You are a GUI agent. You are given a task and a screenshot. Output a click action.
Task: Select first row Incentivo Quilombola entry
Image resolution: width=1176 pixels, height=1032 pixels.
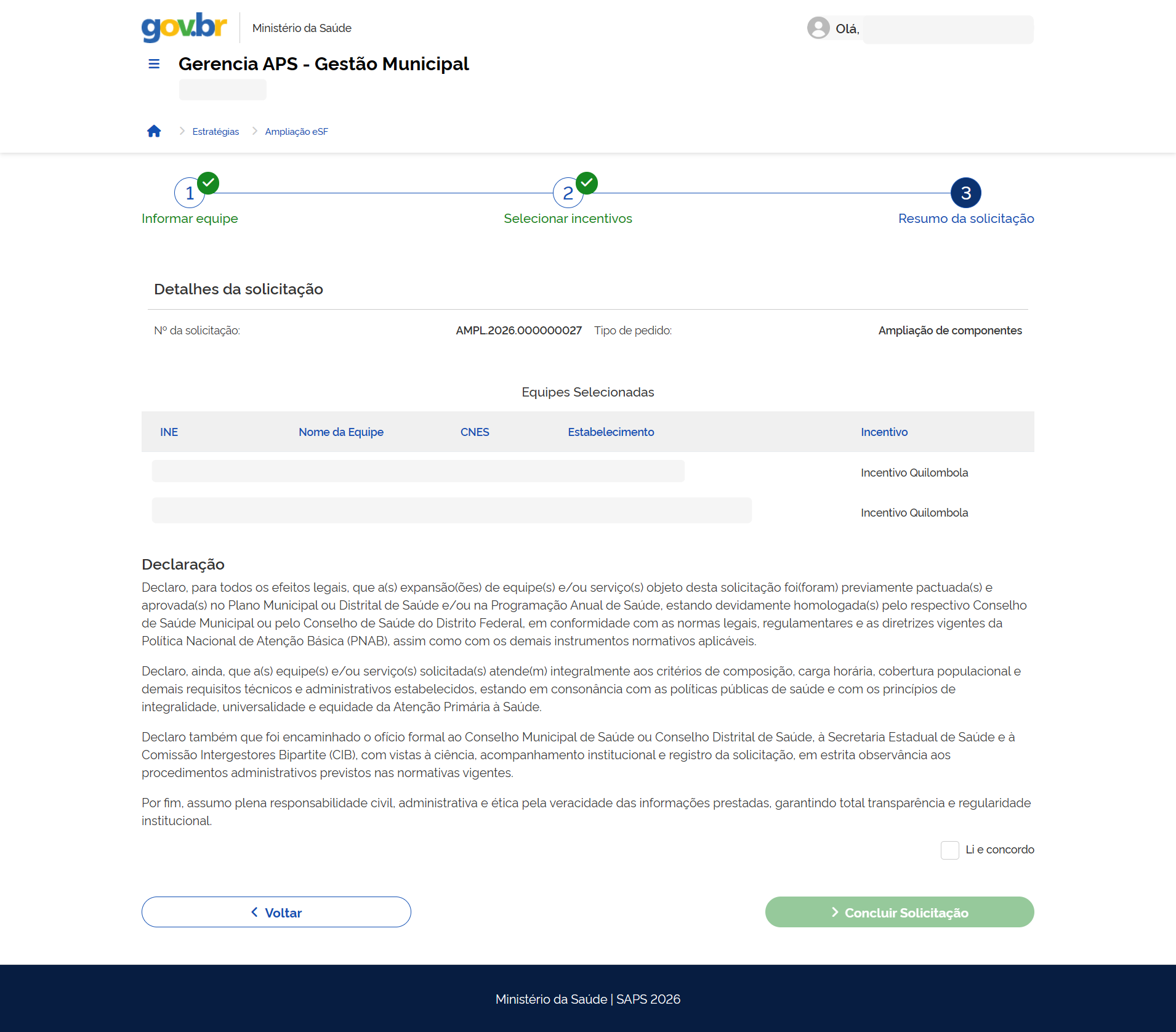[x=914, y=473]
